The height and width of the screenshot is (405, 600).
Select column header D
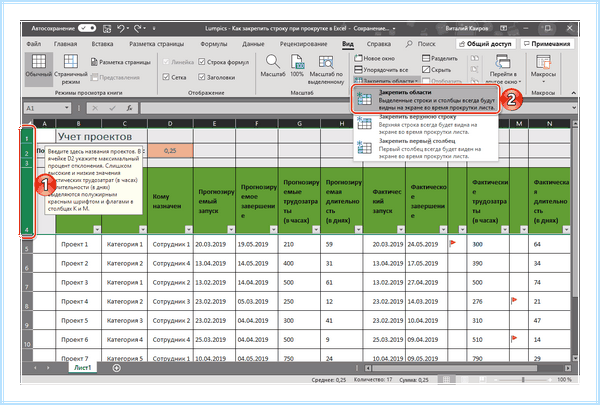170,124
